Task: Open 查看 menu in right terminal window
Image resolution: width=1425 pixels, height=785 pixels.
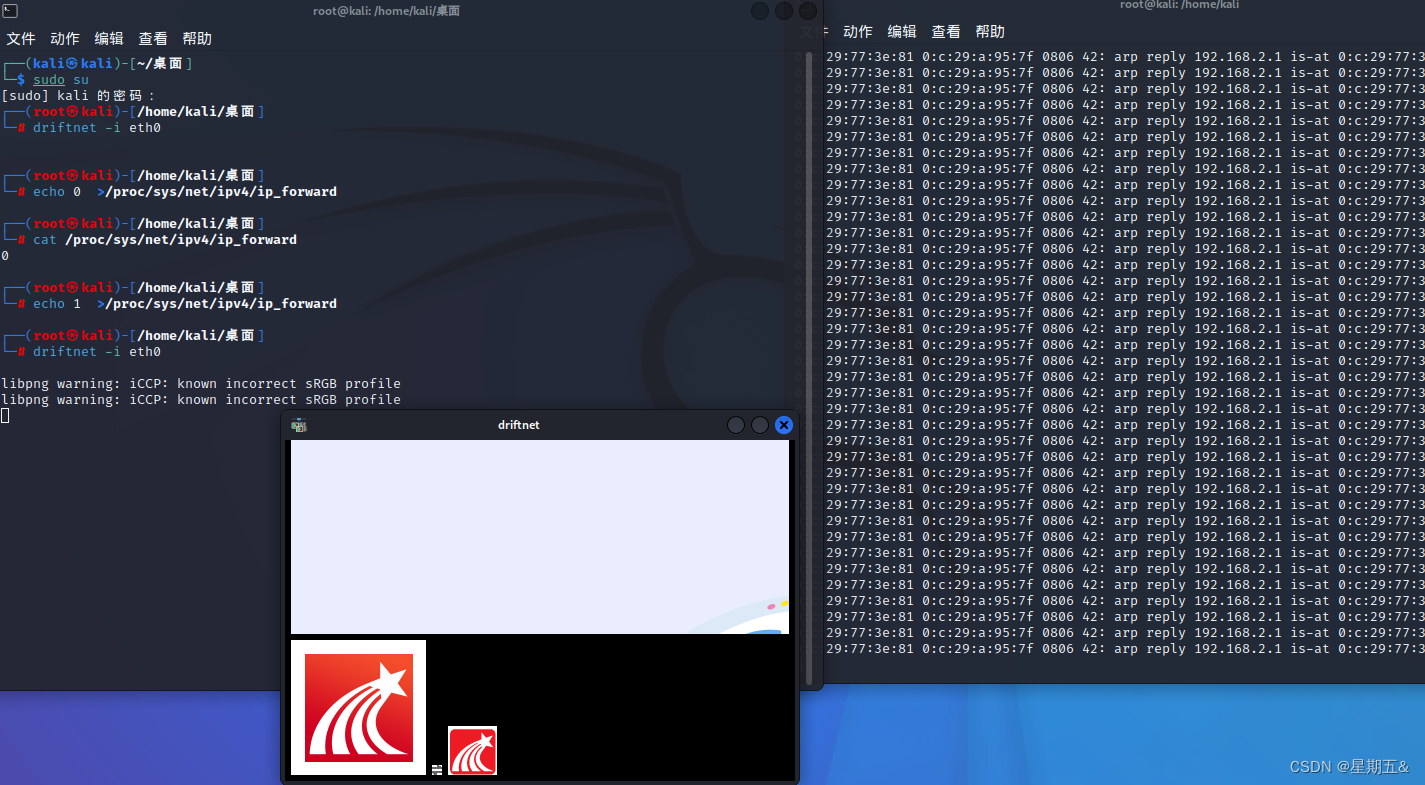Action: click(x=946, y=32)
